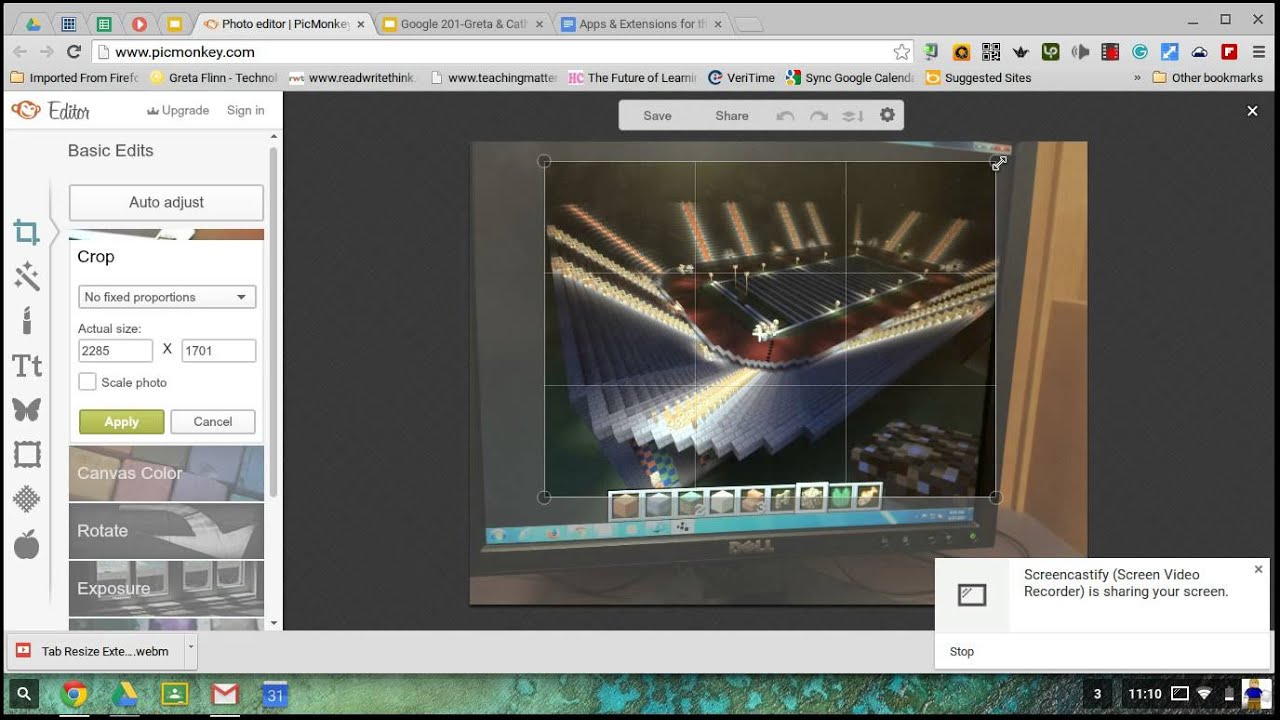The height and width of the screenshot is (720, 1280).
Task: Open the Rotate panel
Action: click(x=166, y=531)
